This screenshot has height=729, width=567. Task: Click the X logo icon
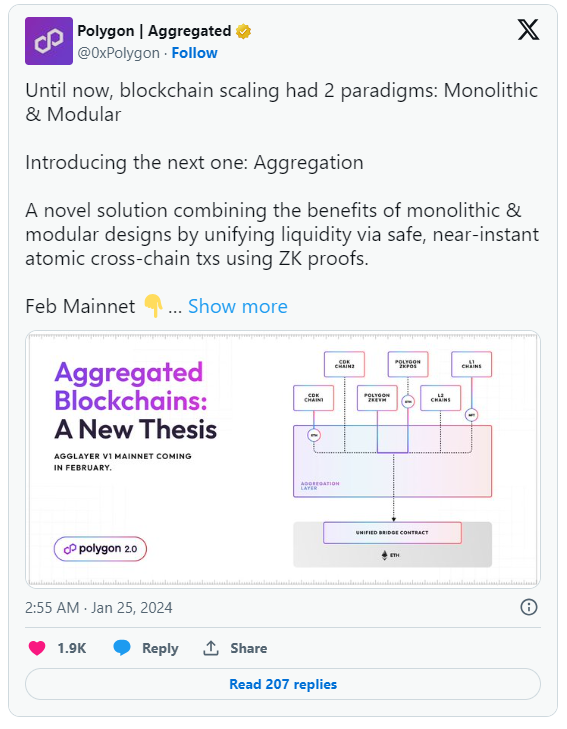point(528,30)
